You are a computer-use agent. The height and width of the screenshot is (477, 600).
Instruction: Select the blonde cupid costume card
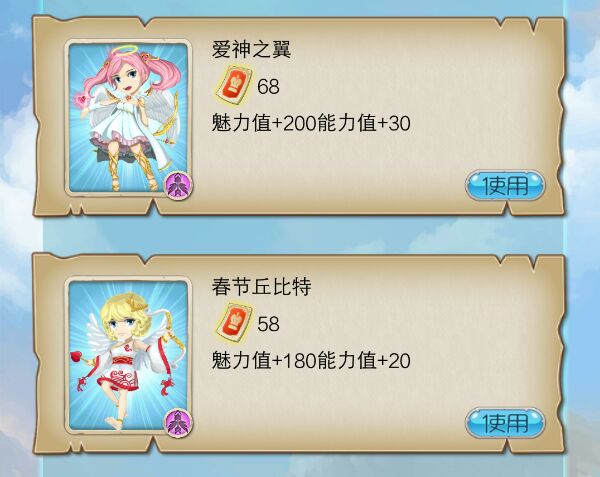[128, 355]
